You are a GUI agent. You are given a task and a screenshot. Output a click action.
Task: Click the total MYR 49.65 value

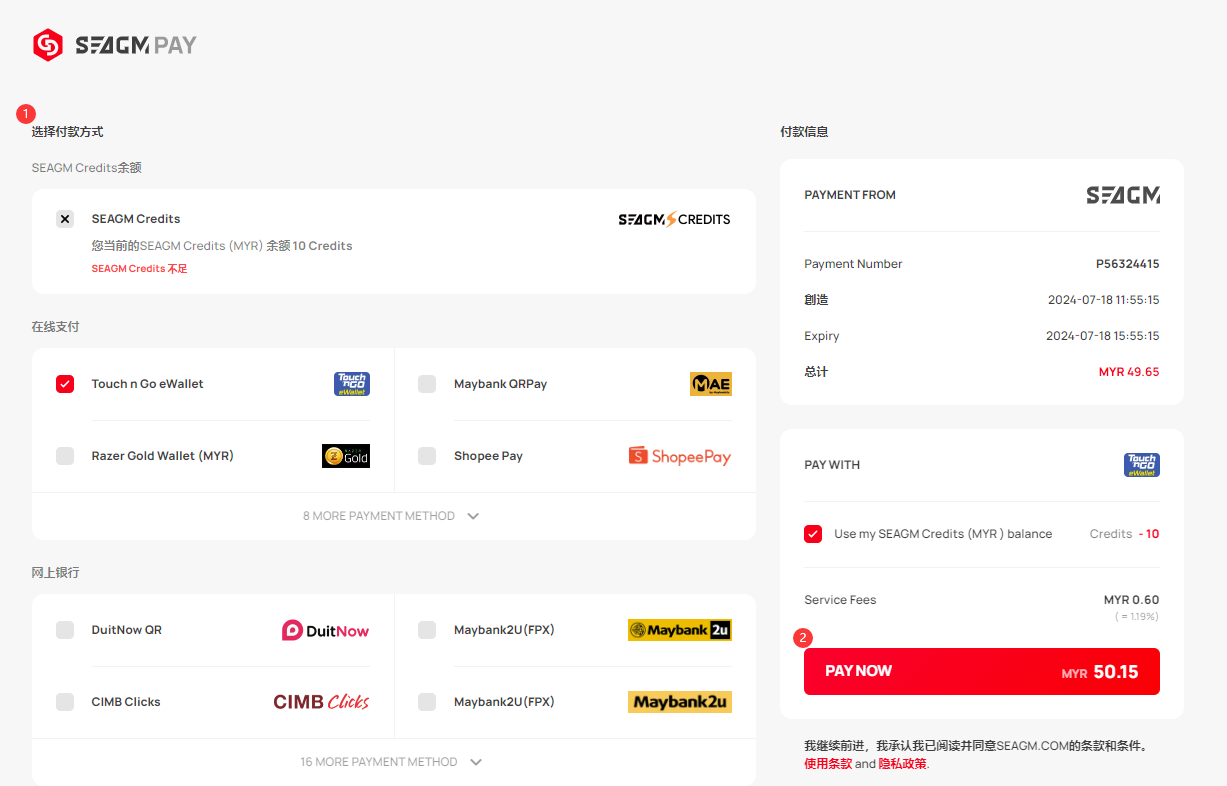[x=1129, y=372]
